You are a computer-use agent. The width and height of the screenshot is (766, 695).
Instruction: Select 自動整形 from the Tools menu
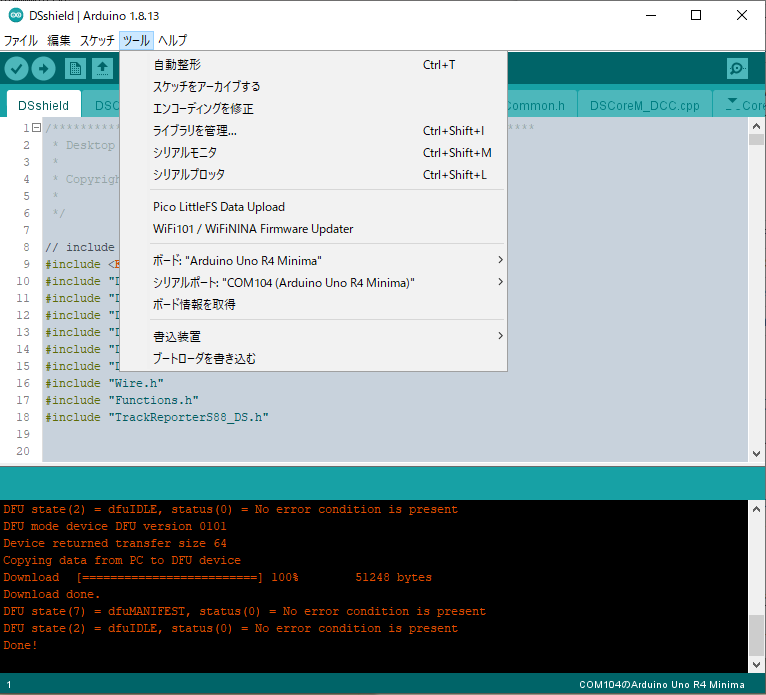(177, 65)
